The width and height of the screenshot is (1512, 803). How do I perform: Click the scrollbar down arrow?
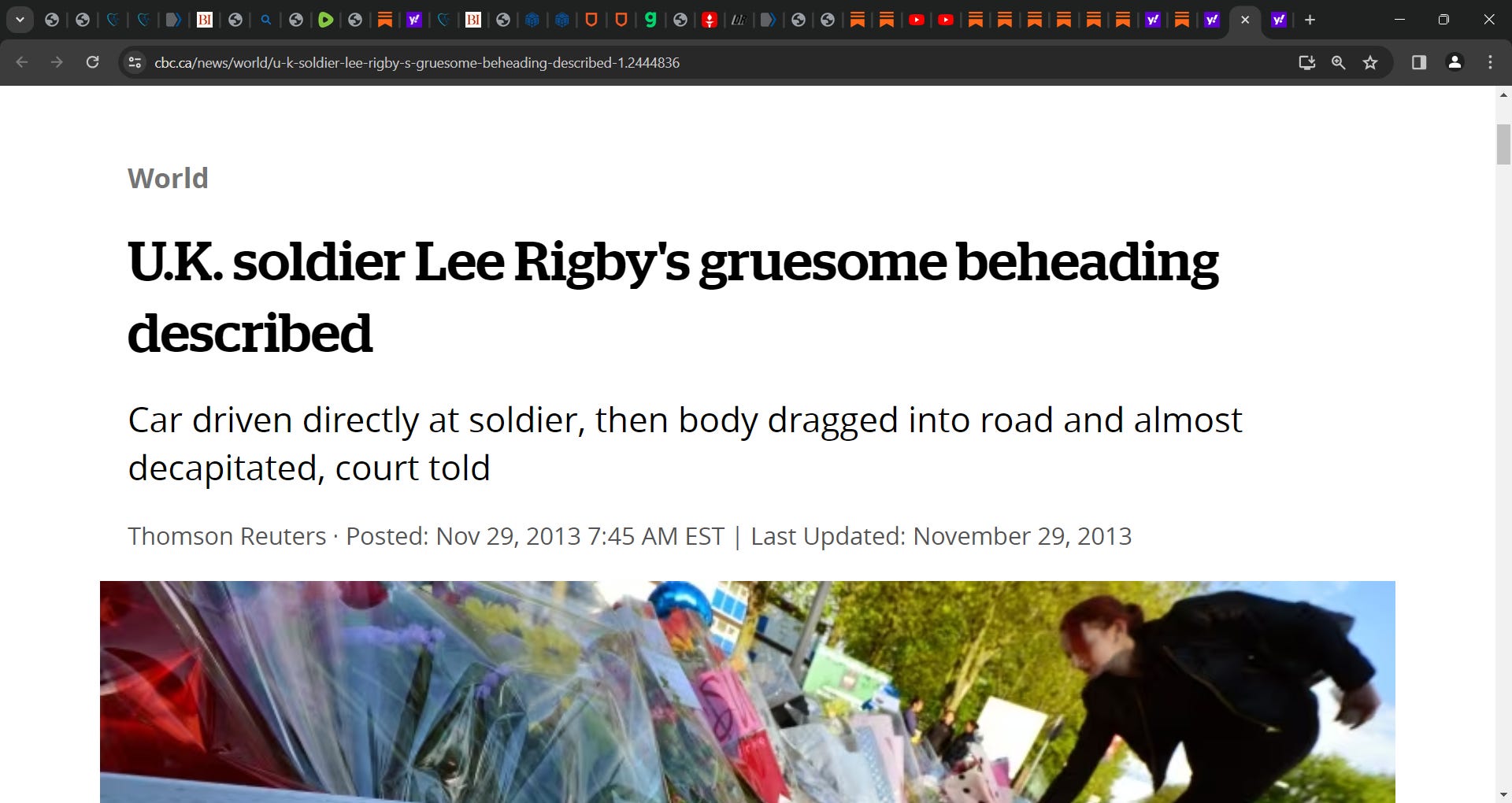(x=1503, y=794)
